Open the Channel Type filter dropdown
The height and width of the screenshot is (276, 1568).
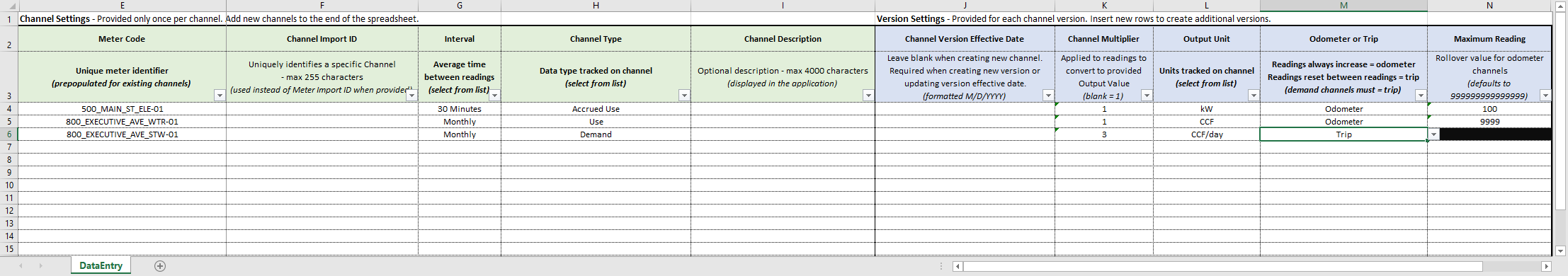coord(684,96)
